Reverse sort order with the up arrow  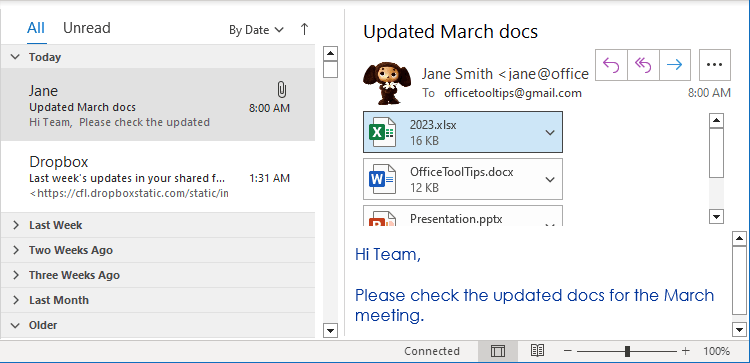click(304, 29)
